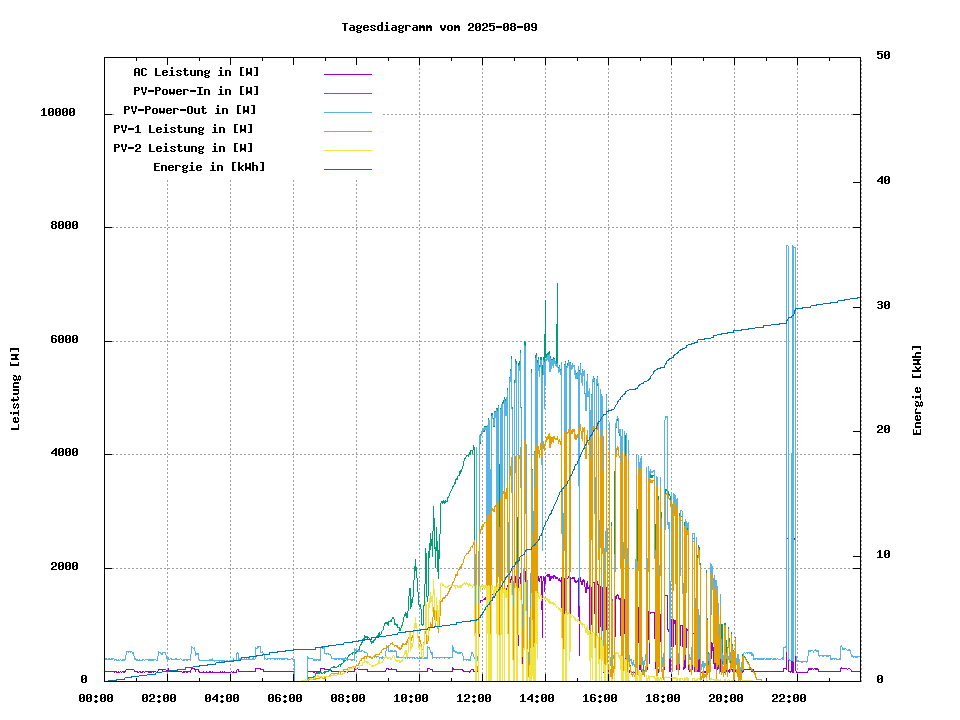Screen dimensions: 960x720
Task: Click the purple AC Leistung legend line
Action: pos(347,74)
